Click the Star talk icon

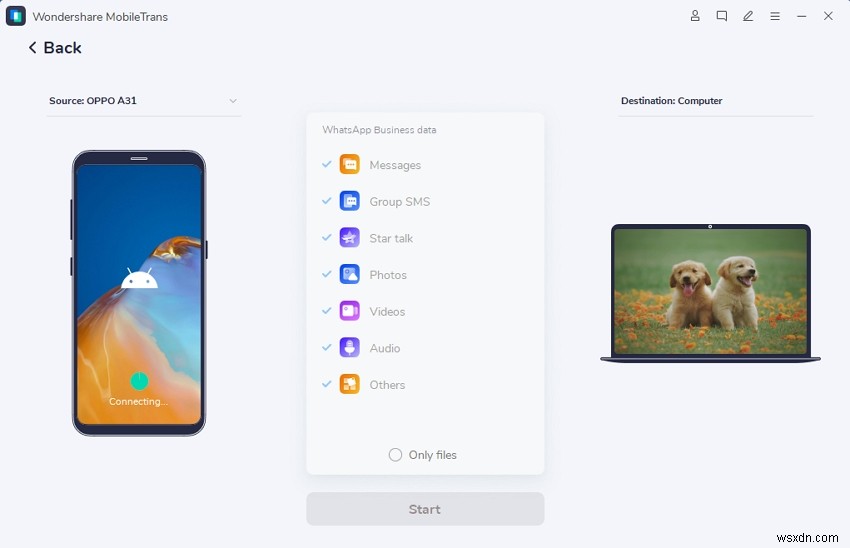point(350,237)
